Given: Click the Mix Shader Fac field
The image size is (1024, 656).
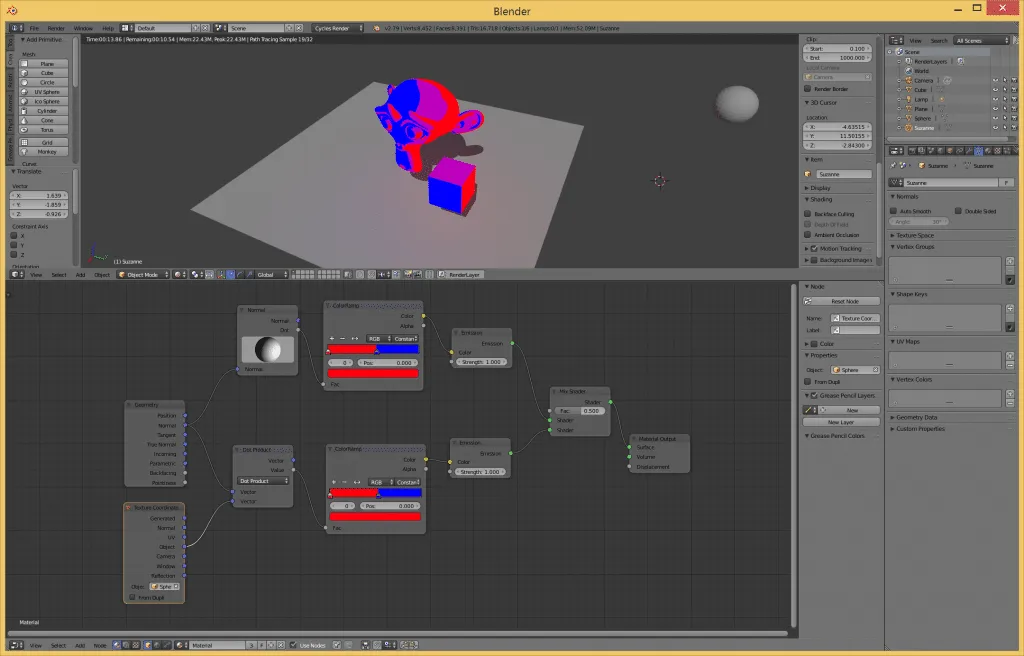Looking at the screenshot, I should [581, 411].
